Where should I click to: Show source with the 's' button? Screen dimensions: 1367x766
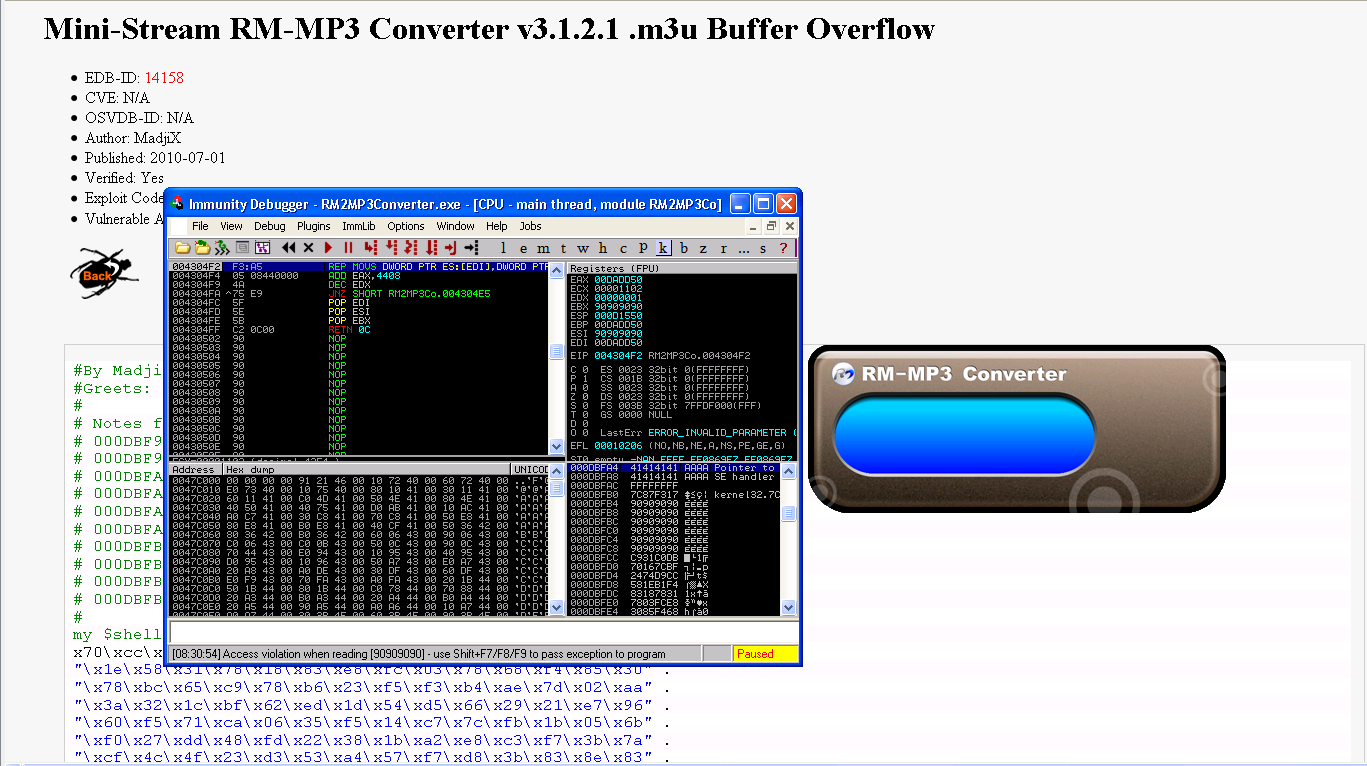763,247
